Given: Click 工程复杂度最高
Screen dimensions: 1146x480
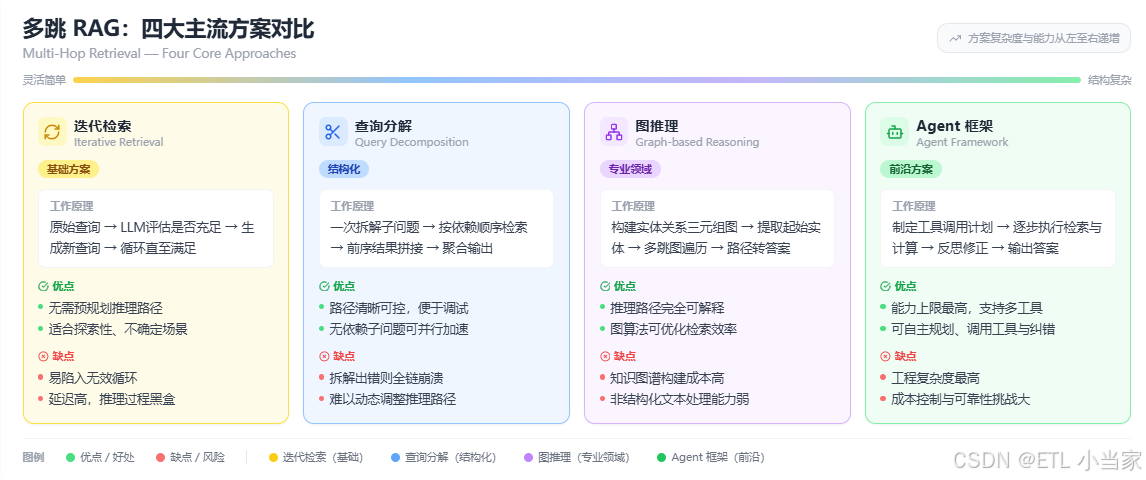Looking at the screenshot, I should (x=936, y=378).
